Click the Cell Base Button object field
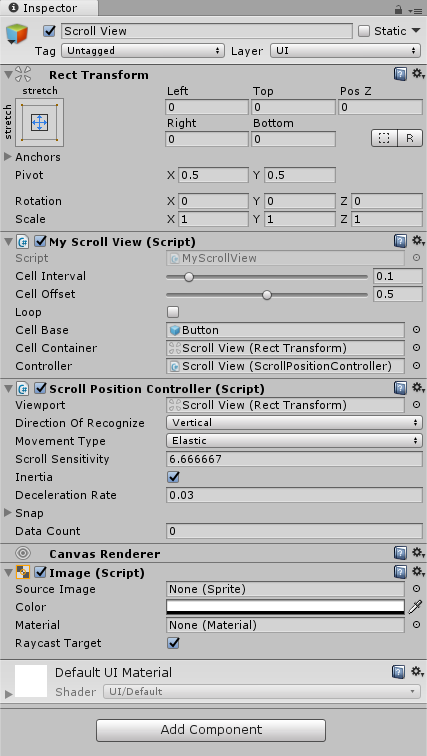The height and width of the screenshot is (756, 427). [x=285, y=330]
